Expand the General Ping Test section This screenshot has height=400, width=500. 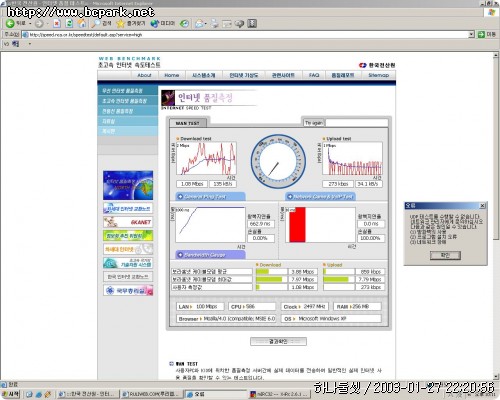click(x=210, y=197)
